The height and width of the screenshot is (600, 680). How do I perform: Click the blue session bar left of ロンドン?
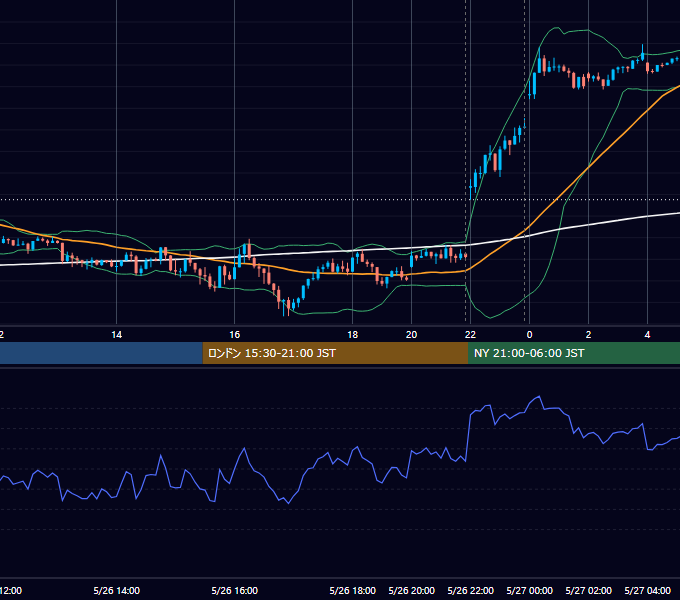101,353
